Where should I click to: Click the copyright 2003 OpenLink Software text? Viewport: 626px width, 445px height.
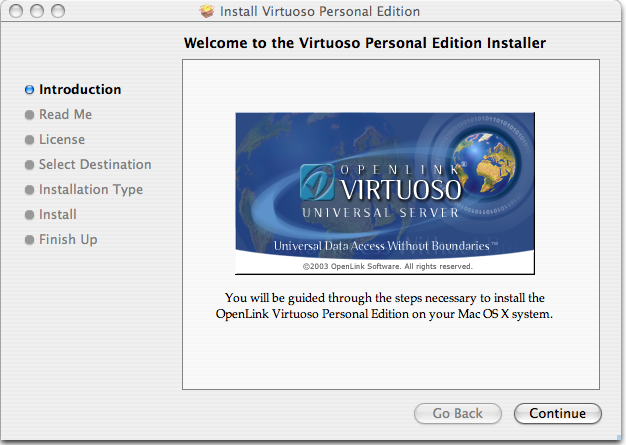[387, 266]
